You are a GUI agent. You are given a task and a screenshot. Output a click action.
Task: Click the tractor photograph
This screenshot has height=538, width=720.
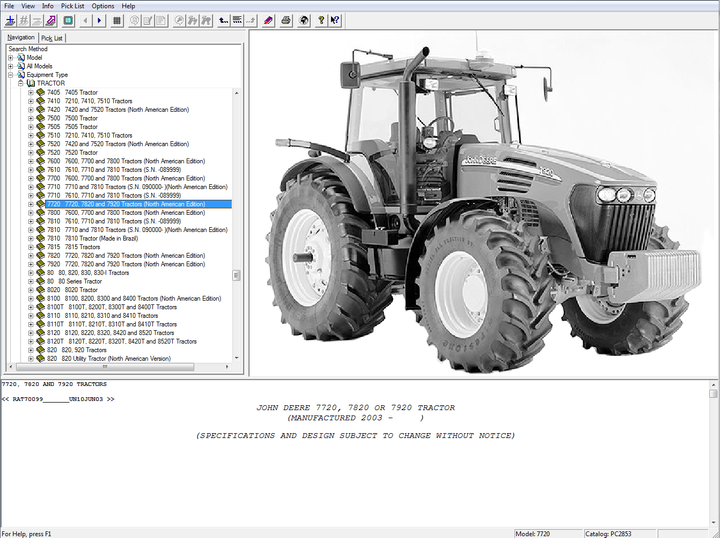(x=485, y=203)
